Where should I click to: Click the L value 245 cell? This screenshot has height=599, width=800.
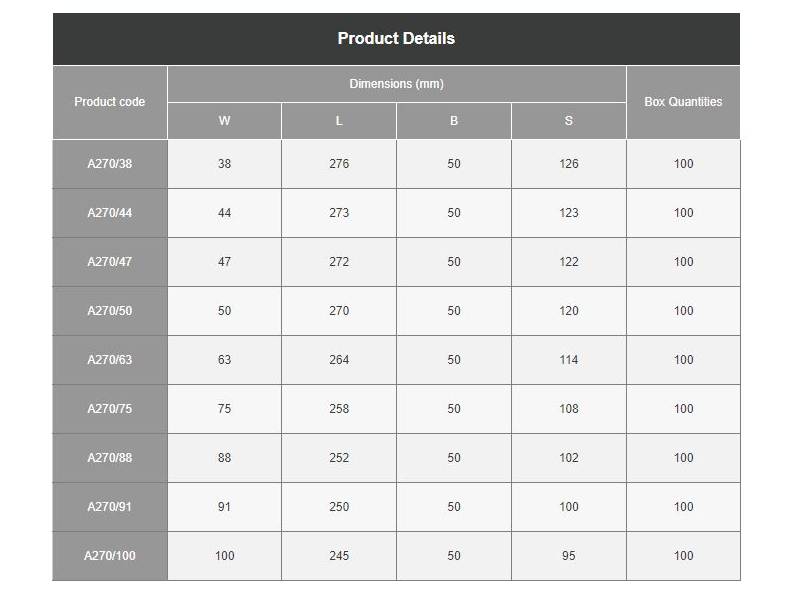[x=339, y=556]
